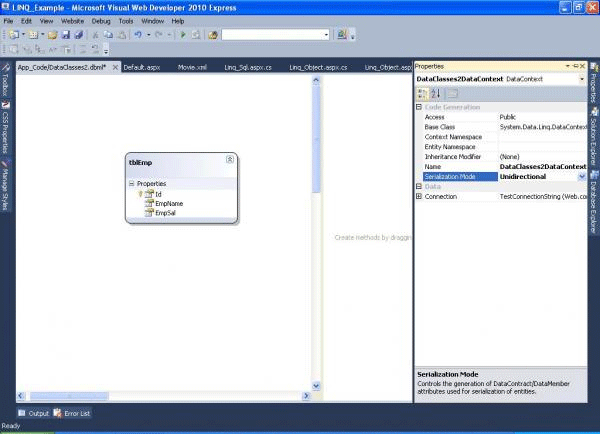Select the tblEmp entity header

140,163
